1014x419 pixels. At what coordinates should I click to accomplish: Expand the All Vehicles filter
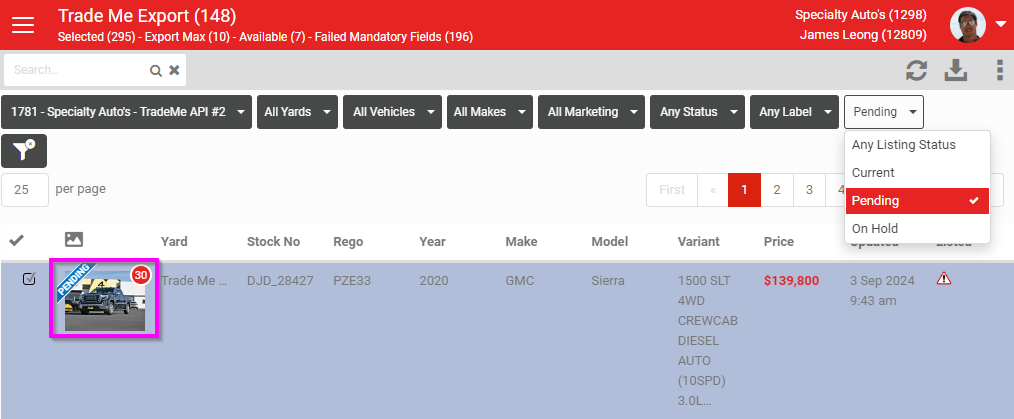pos(393,112)
